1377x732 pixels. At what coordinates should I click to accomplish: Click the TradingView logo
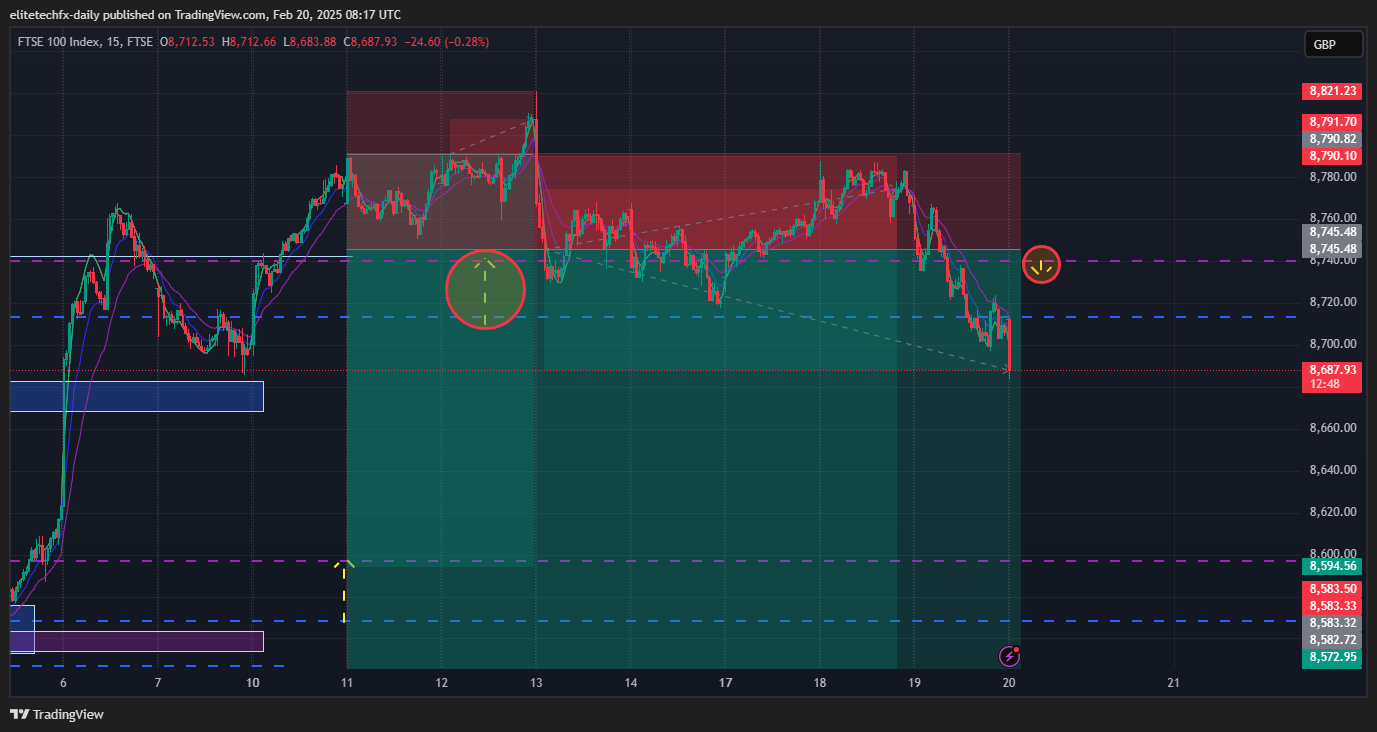point(57,714)
